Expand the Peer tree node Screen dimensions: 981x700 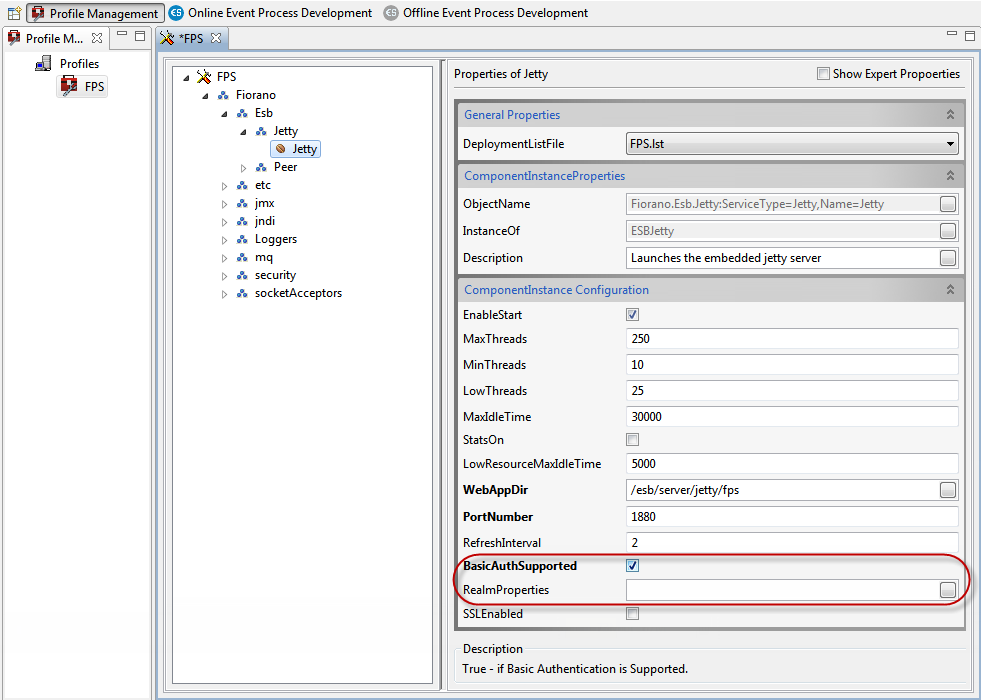(244, 167)
